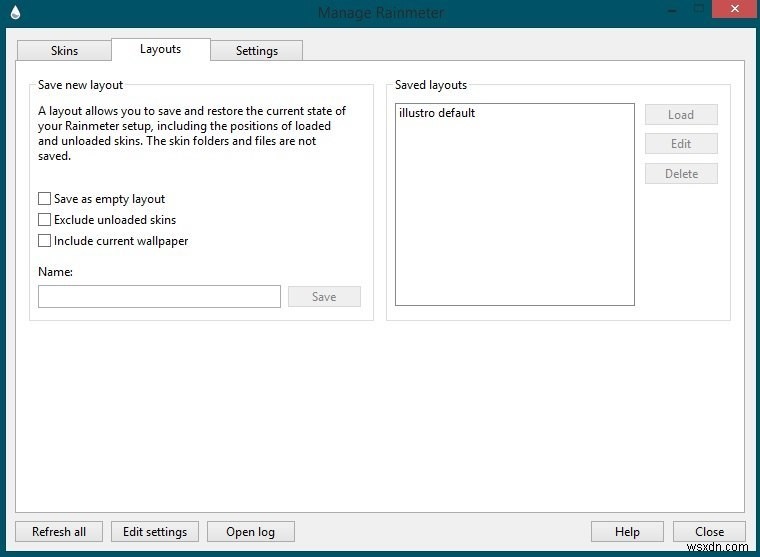Click the Open log button
Viewport: 760px width, 557px height.
click(x=251, y=531)
